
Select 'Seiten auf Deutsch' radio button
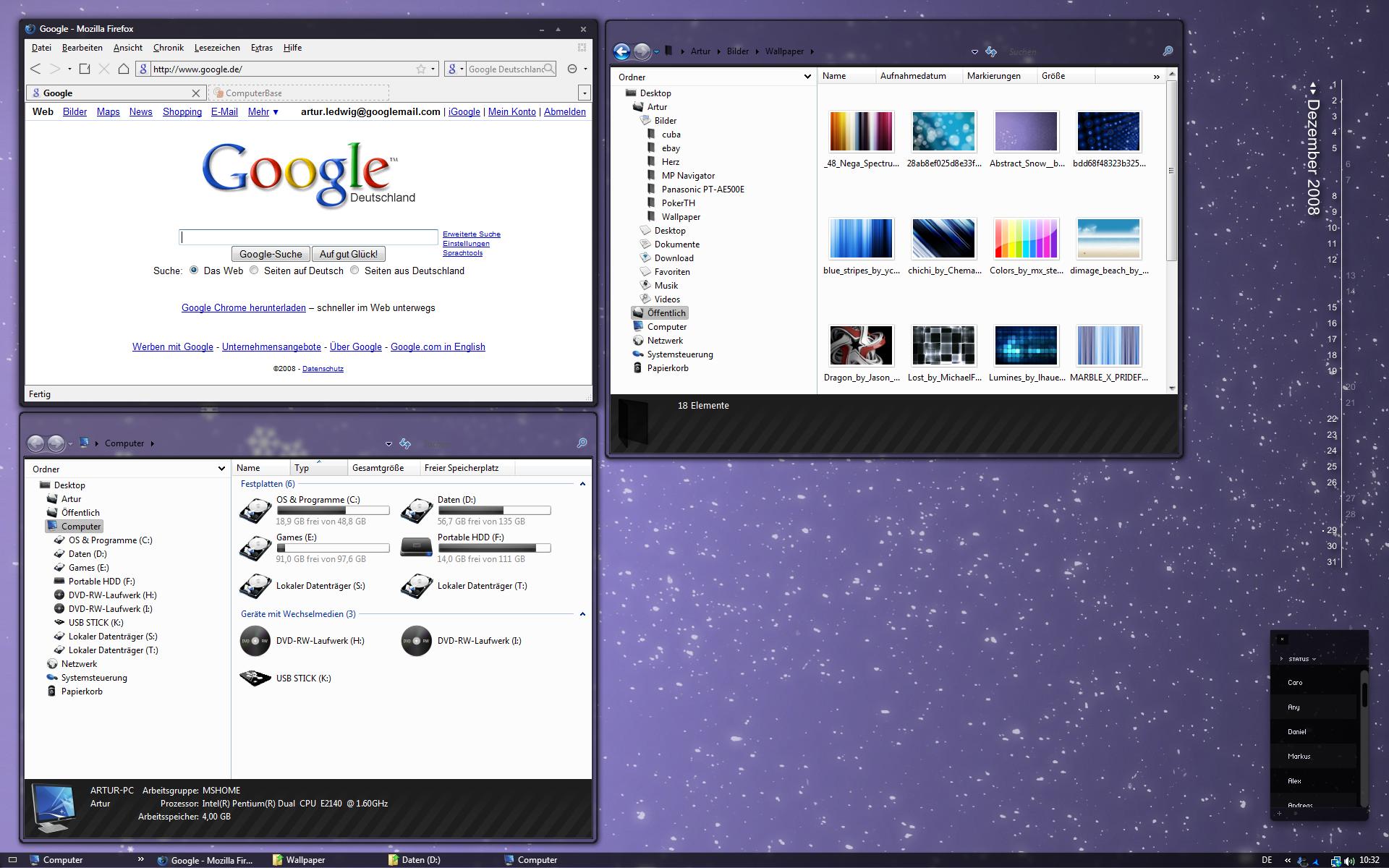coord(254,270)
